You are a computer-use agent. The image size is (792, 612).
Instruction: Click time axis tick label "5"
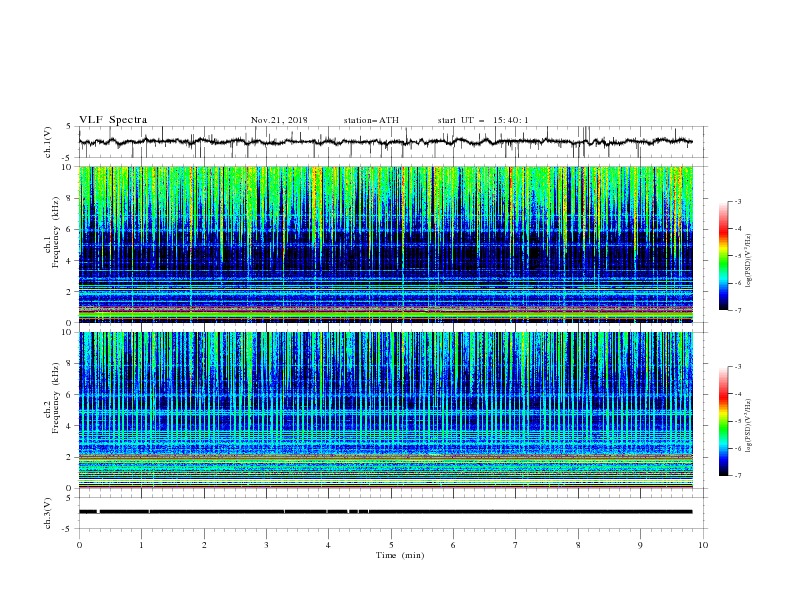pyautogui.click(x=391, y=545)
